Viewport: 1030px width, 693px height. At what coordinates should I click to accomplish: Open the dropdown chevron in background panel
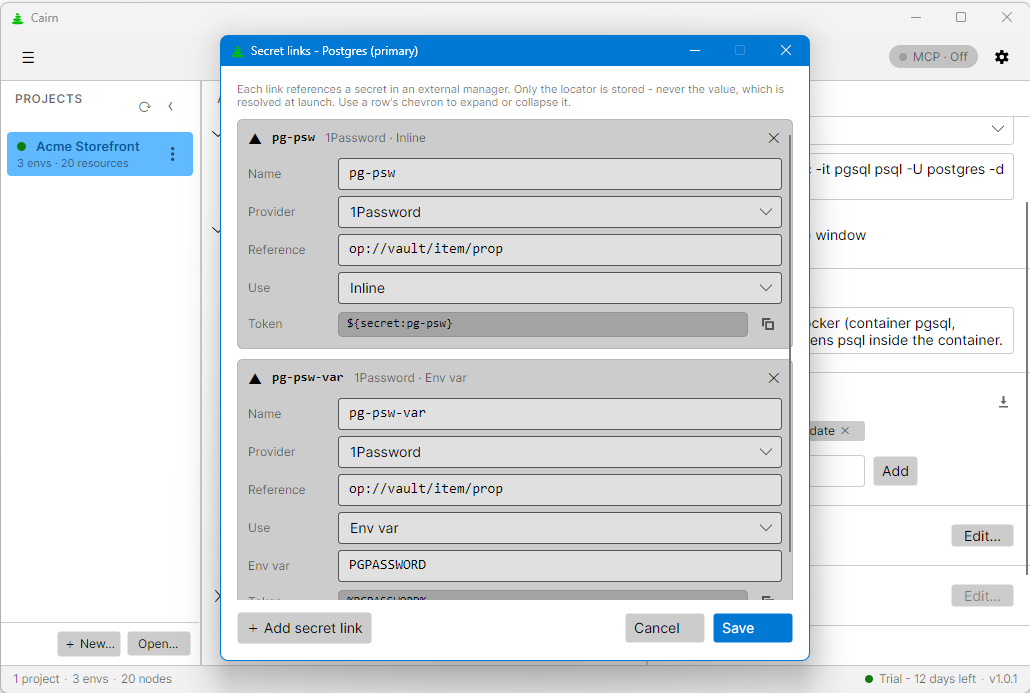click(997, 129)
